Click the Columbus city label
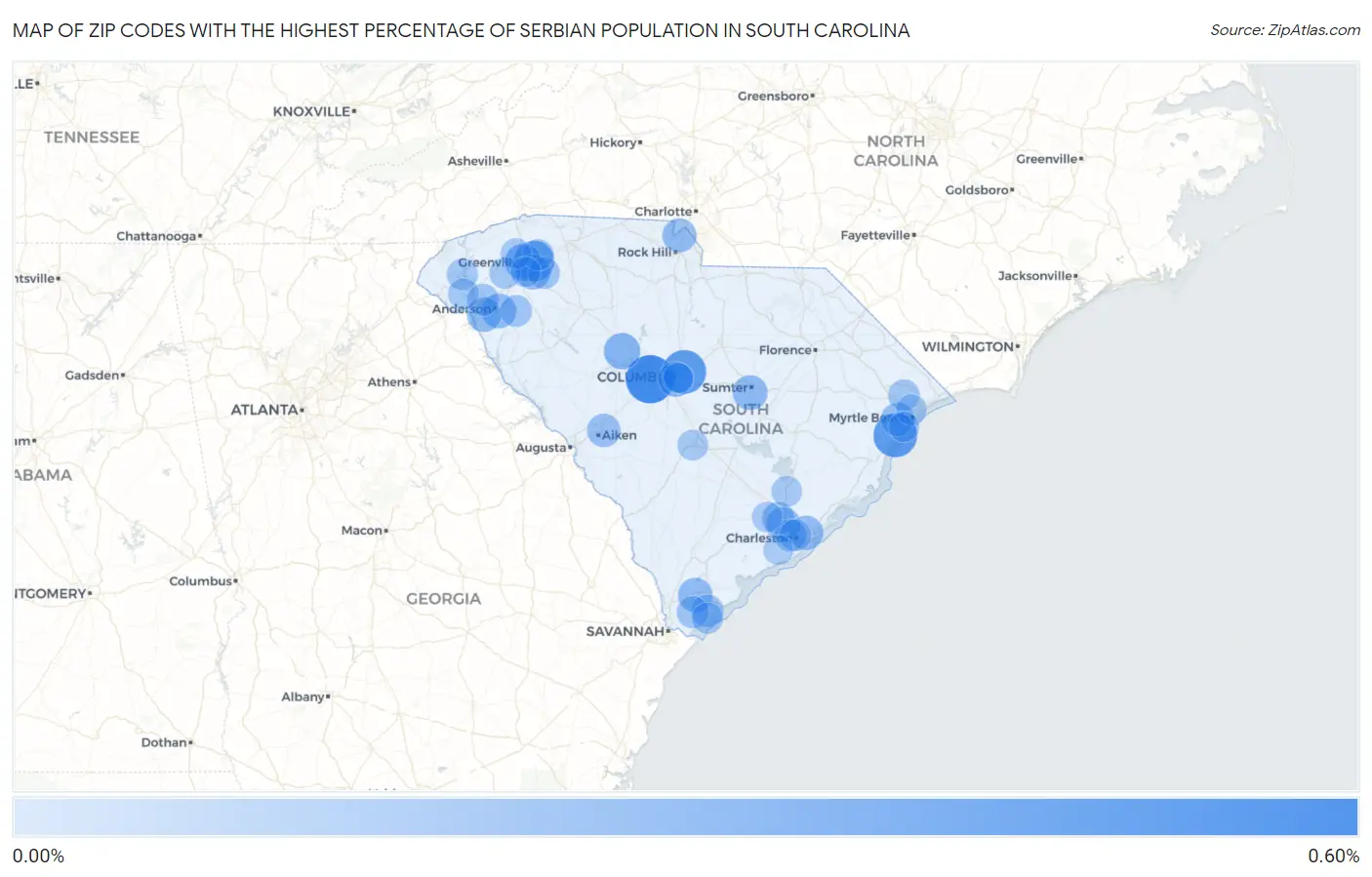Screen dimensions: 1372x877 203,581
